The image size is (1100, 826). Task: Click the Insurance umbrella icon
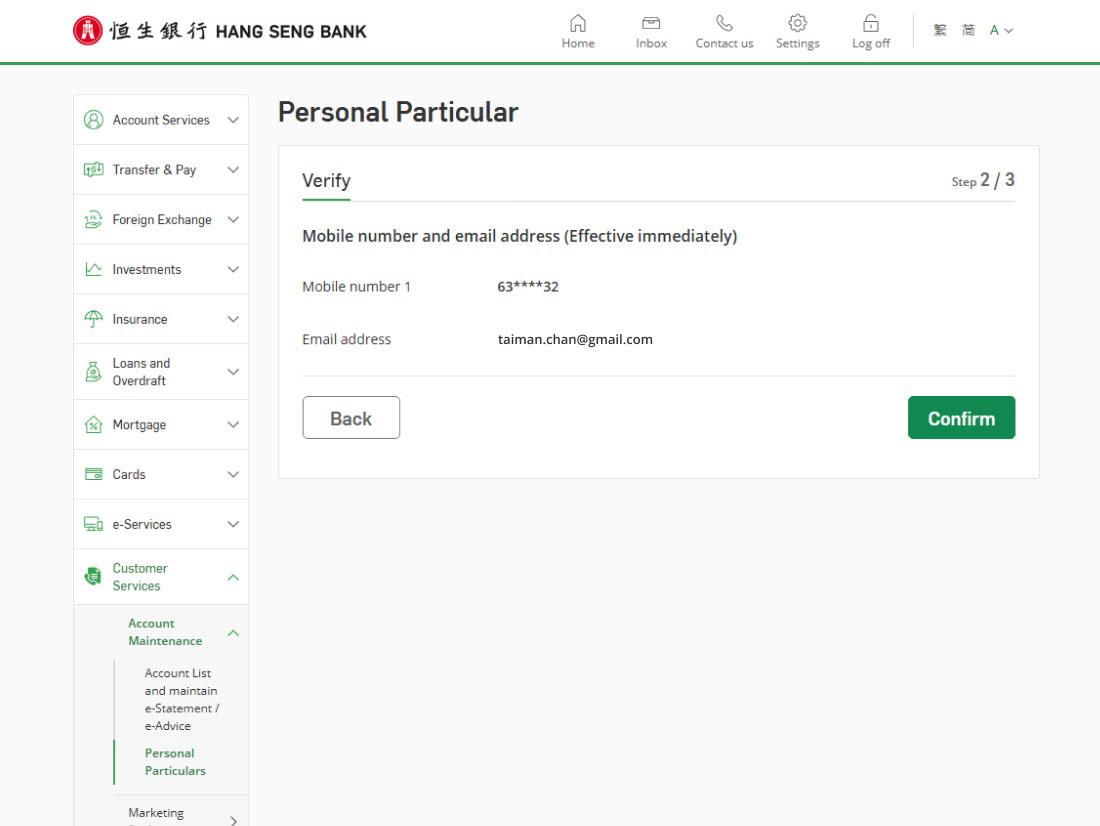pyautogui.click(x=94, y=319)
